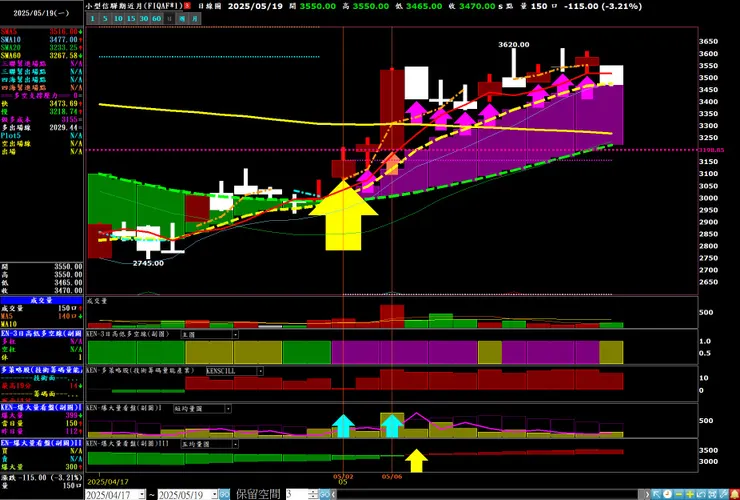The height and width of the screenshot is (500, 740).
Task: Select the weekly (周) period button
Action: 182,18
